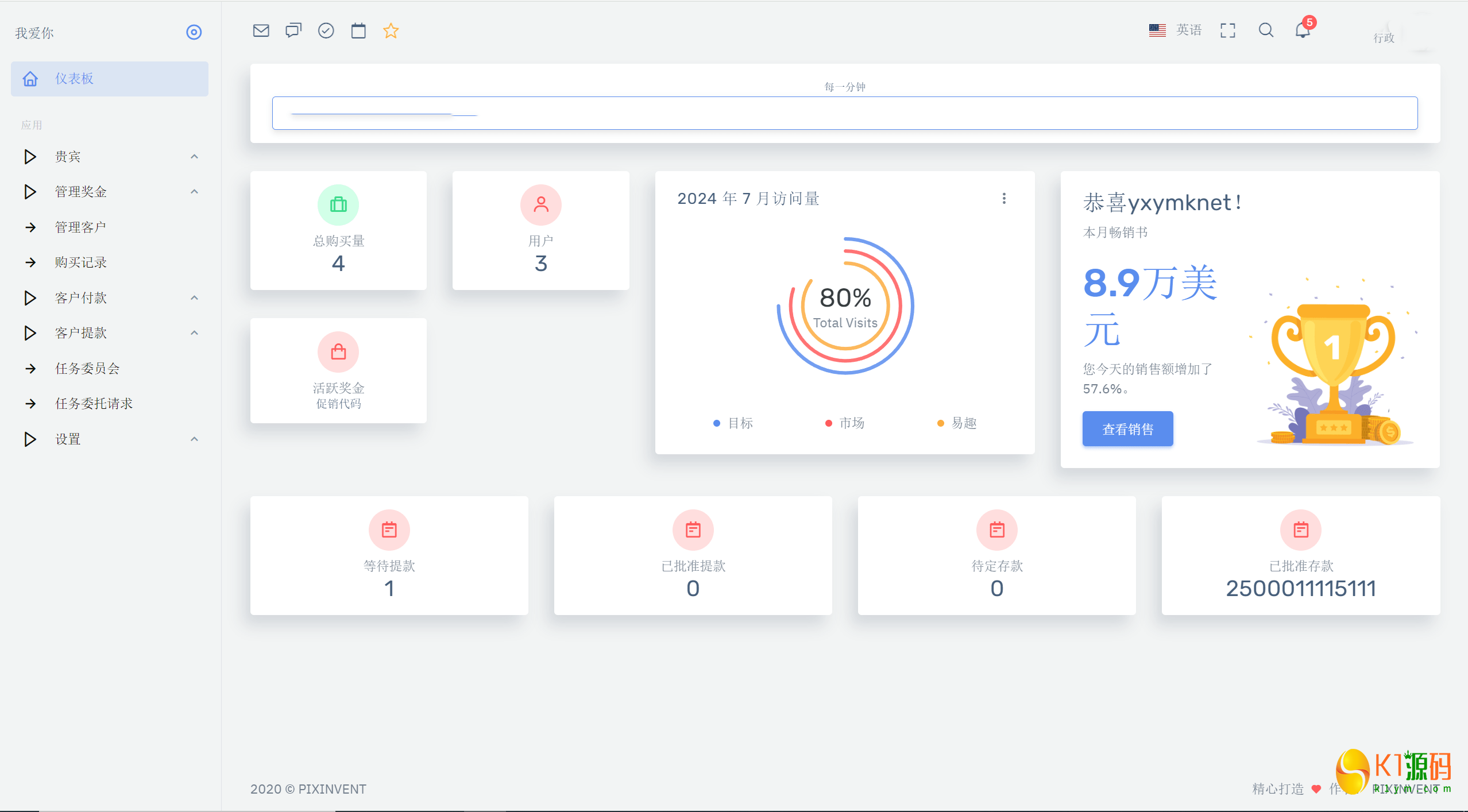Expand the 贵宾 menu chevron
This screenshot has width=1468, height=812.
pos(194,157)
